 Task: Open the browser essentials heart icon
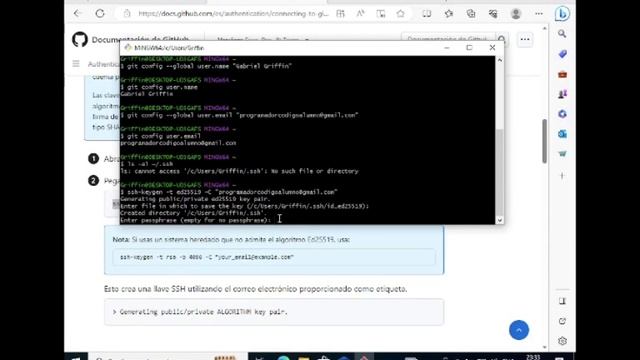coord(493,13)
